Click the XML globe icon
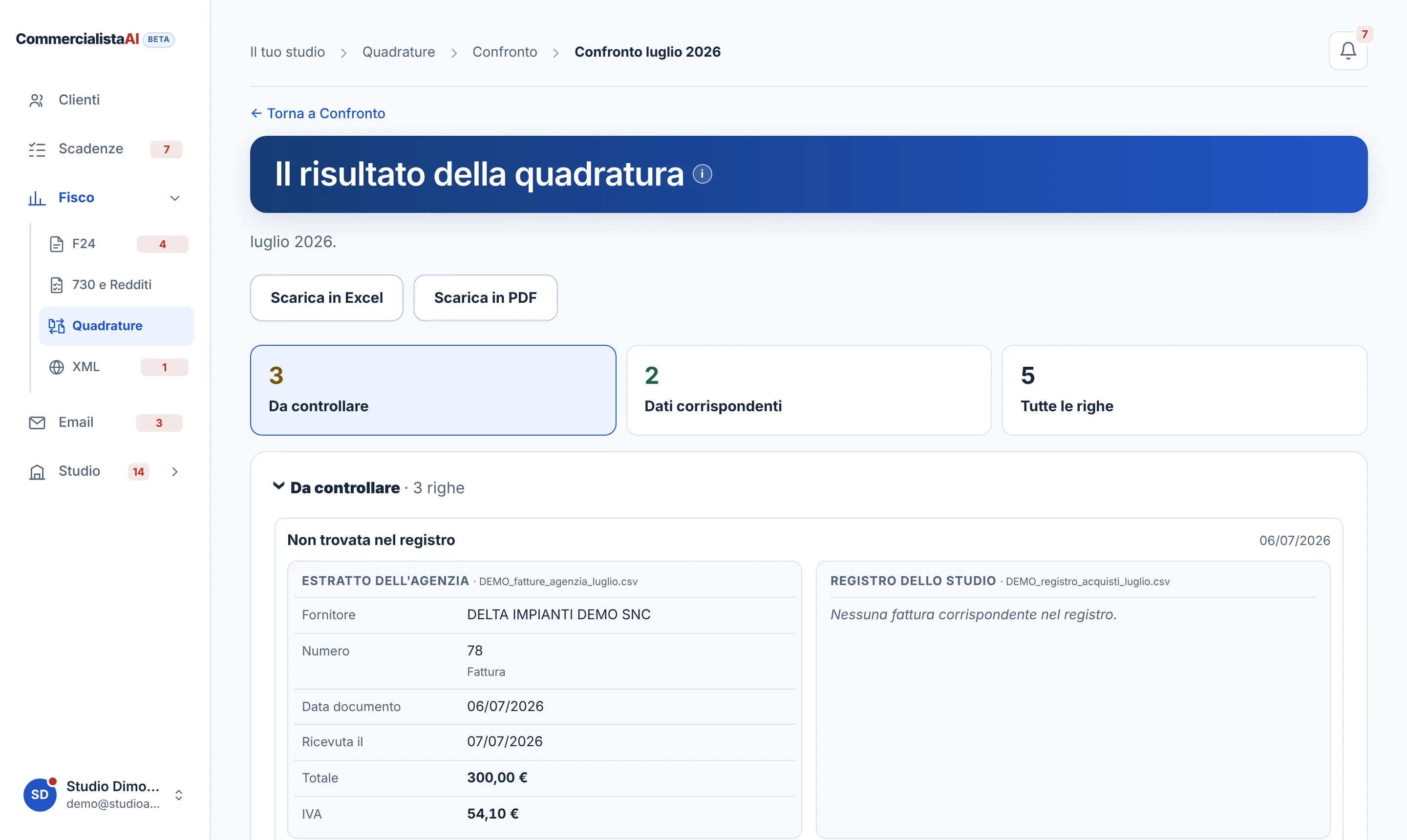Image resolution: width=1407 pixels, height=840 pixels. pyautogui.click(x=57, y=367)
